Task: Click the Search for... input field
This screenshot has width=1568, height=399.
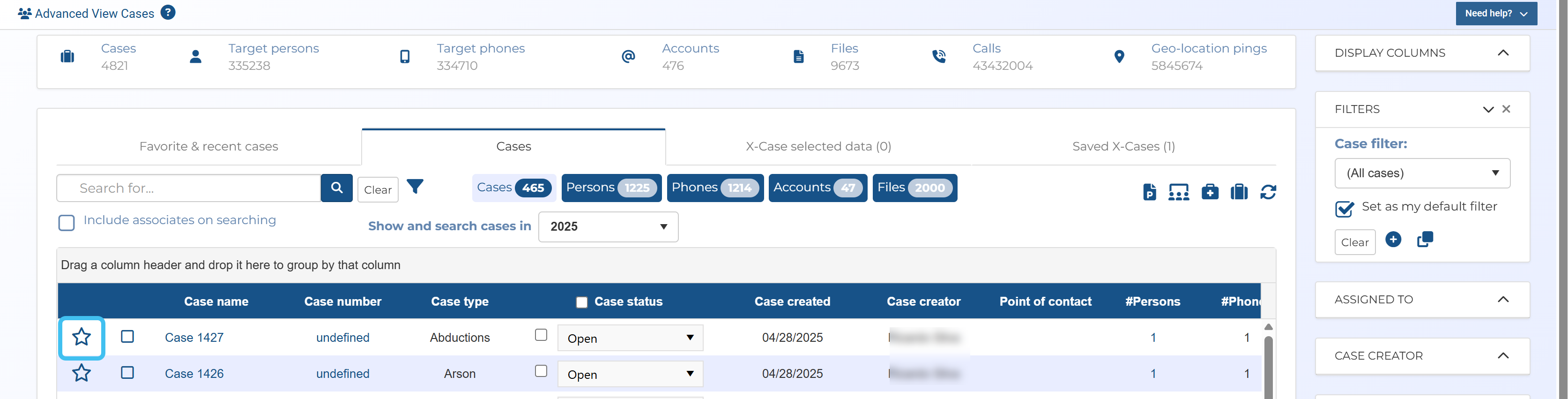Action: tap(189, 188)
